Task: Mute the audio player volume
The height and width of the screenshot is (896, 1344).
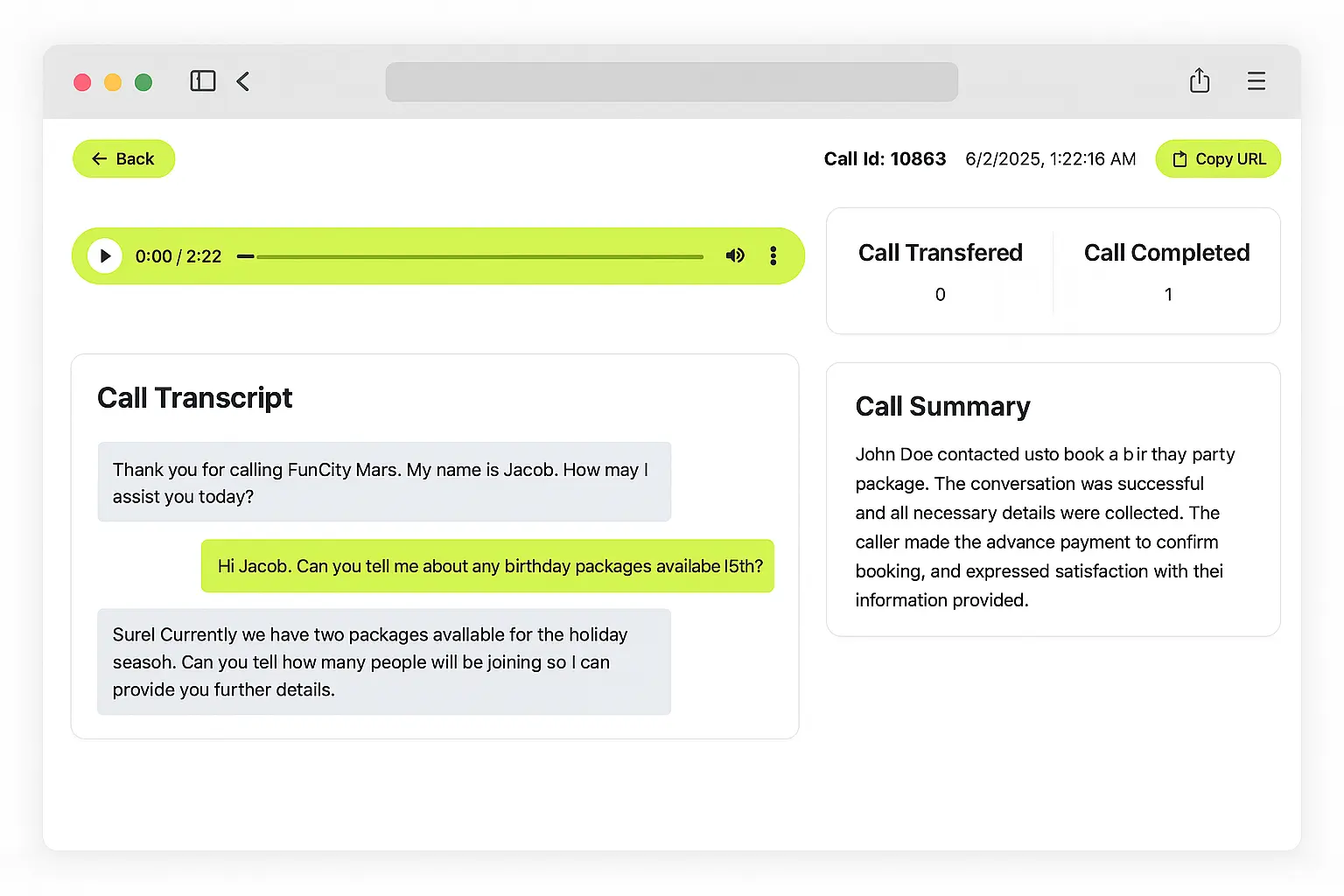Action: click(x=735, y=255)
